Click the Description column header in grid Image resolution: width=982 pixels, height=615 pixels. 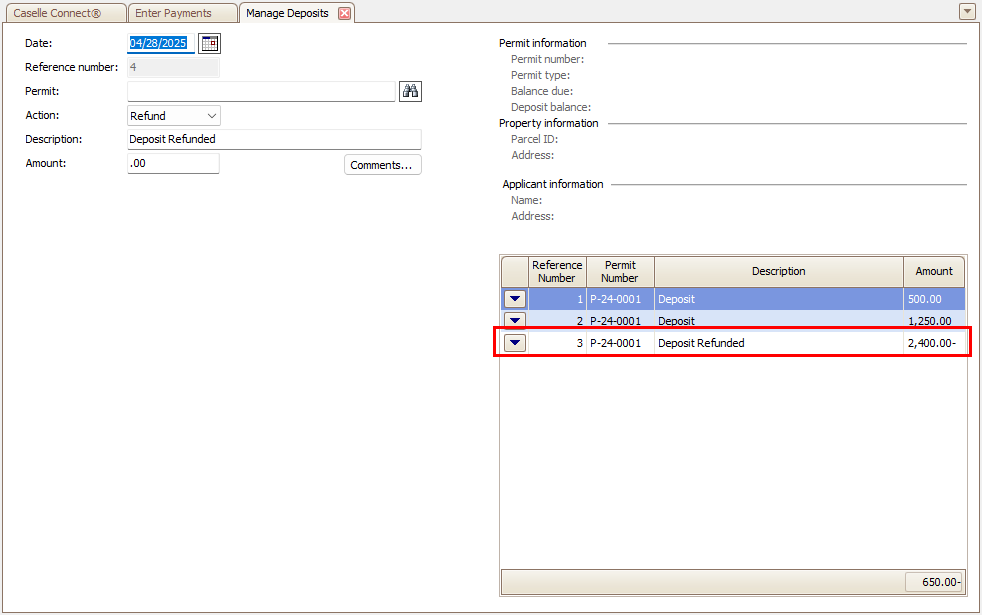point(778,271)
